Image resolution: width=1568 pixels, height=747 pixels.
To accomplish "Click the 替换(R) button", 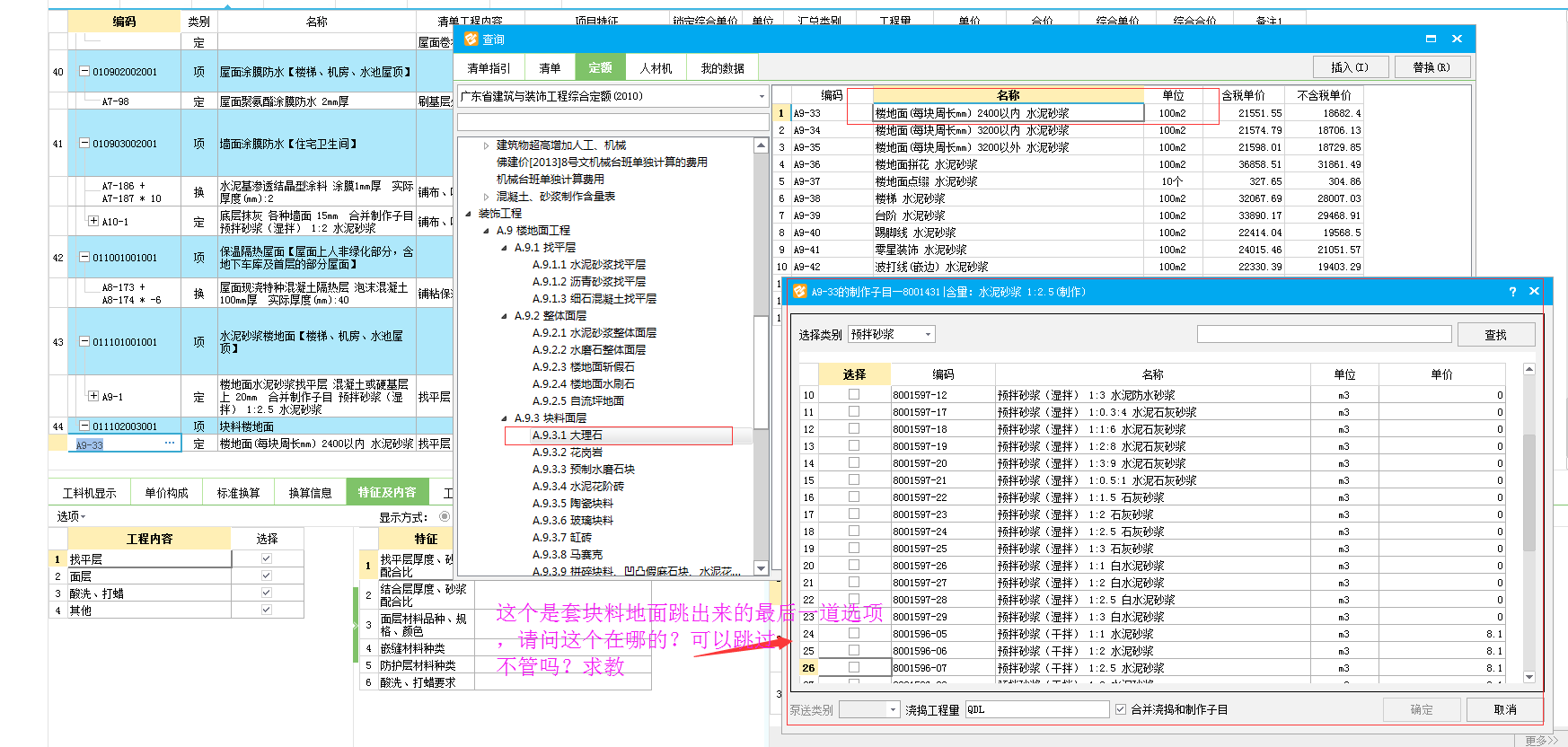I will point(1431,67).
